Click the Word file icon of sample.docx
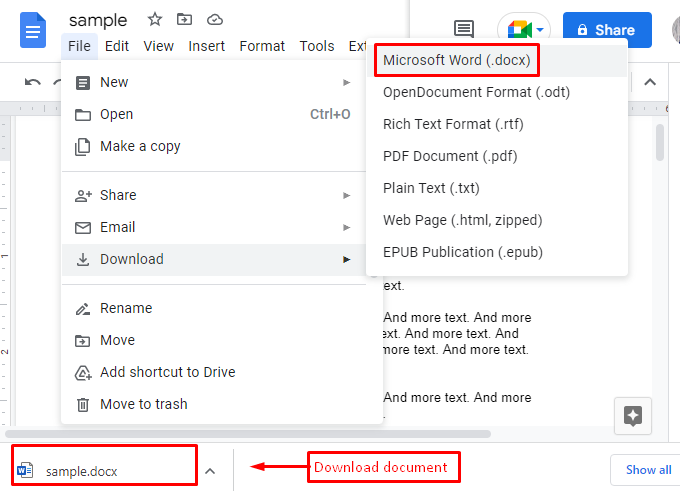The height and width of the screenshot is (491, 680). pos(25,470)
